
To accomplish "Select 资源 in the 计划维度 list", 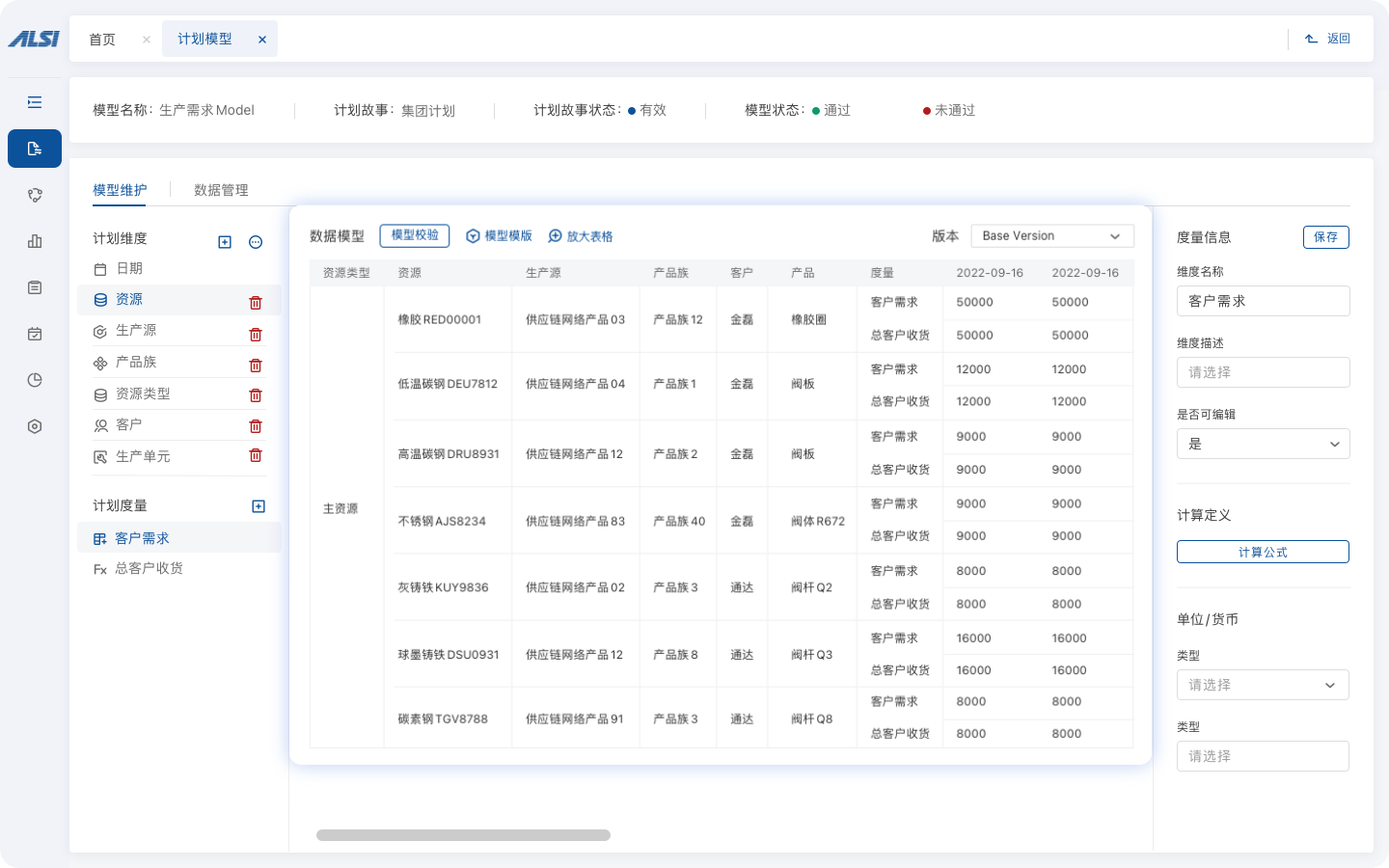I will 128,299.
